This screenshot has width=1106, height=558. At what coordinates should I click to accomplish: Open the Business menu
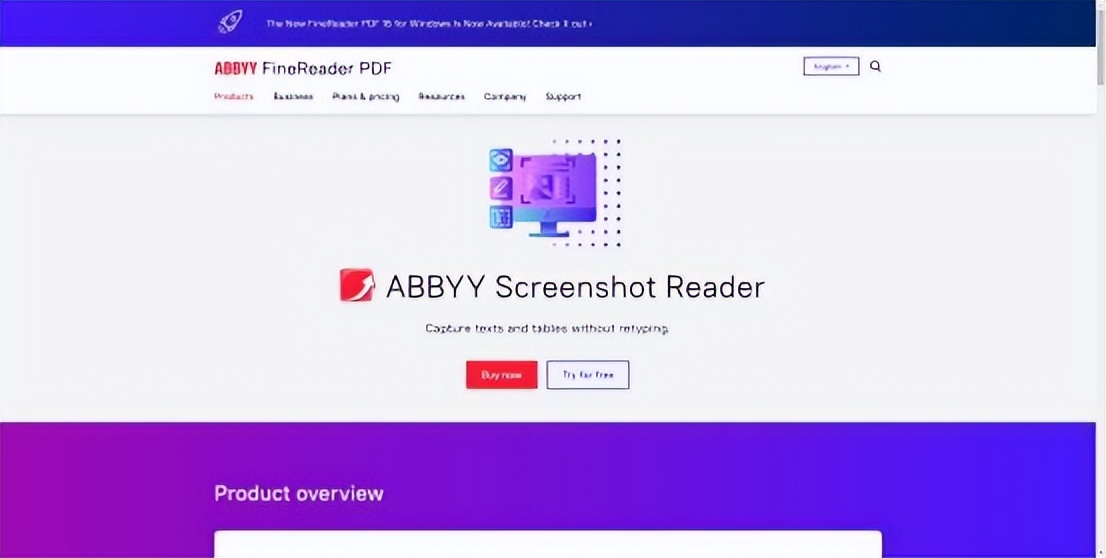[x=293, y=97]
